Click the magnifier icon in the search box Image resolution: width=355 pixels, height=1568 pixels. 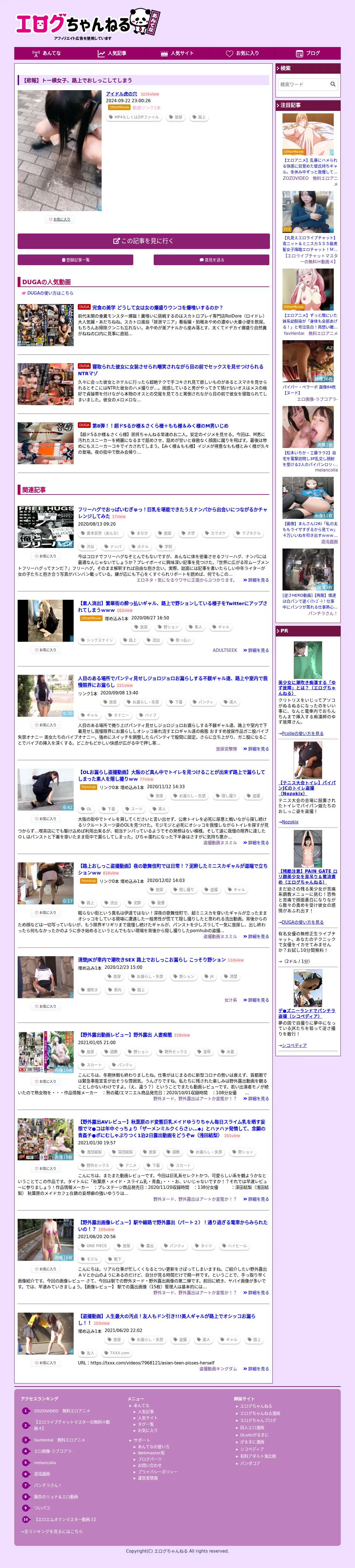pos(333,85)
